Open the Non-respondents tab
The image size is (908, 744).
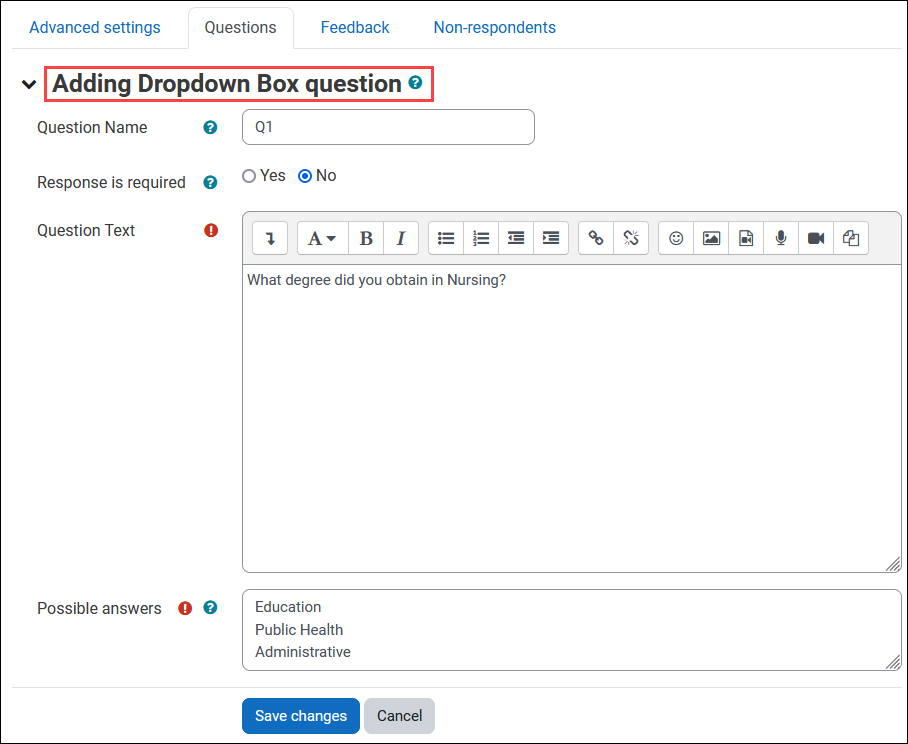(494, 27)
